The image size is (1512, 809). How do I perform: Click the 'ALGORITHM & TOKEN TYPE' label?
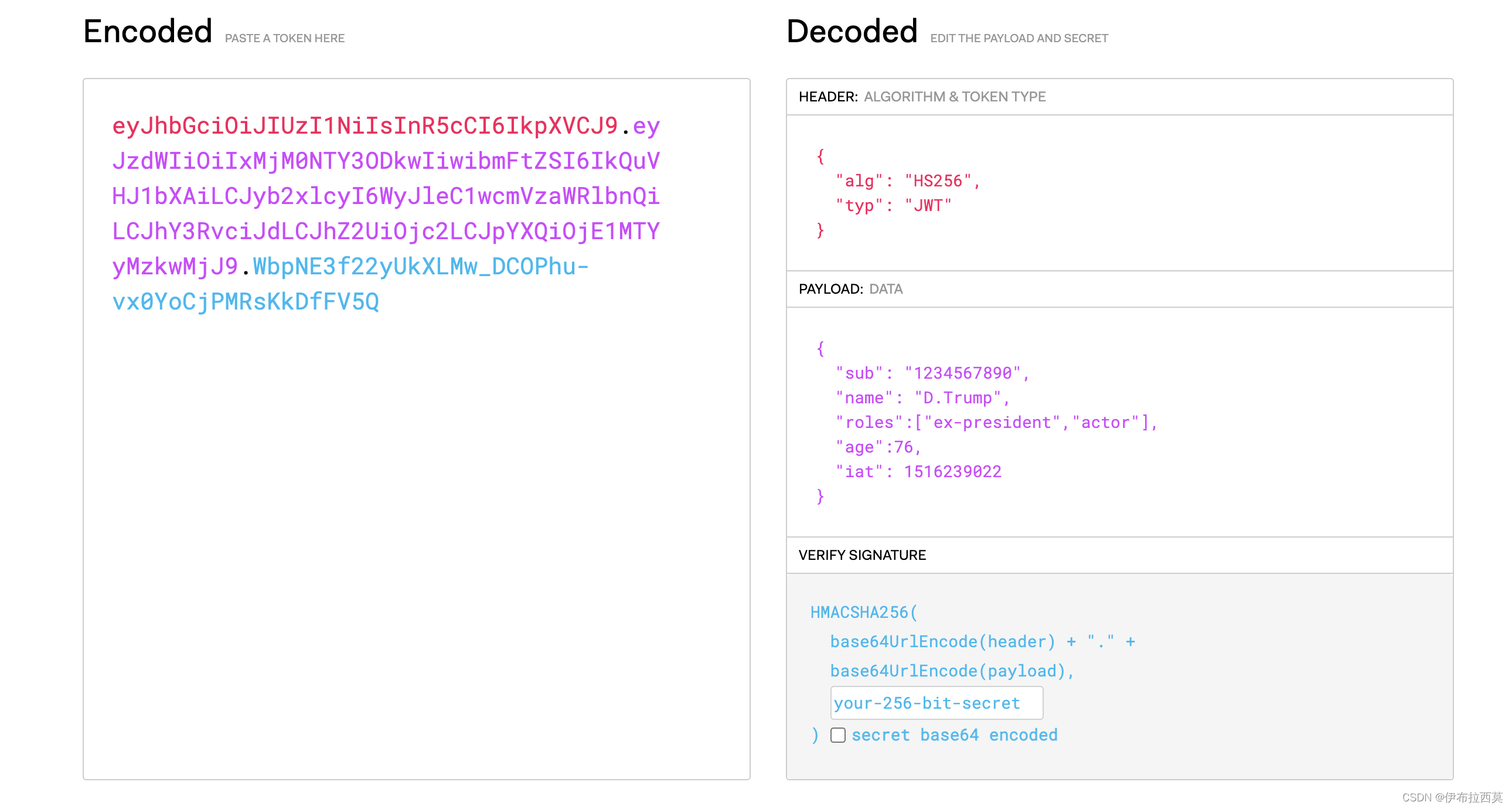(955, 96)
